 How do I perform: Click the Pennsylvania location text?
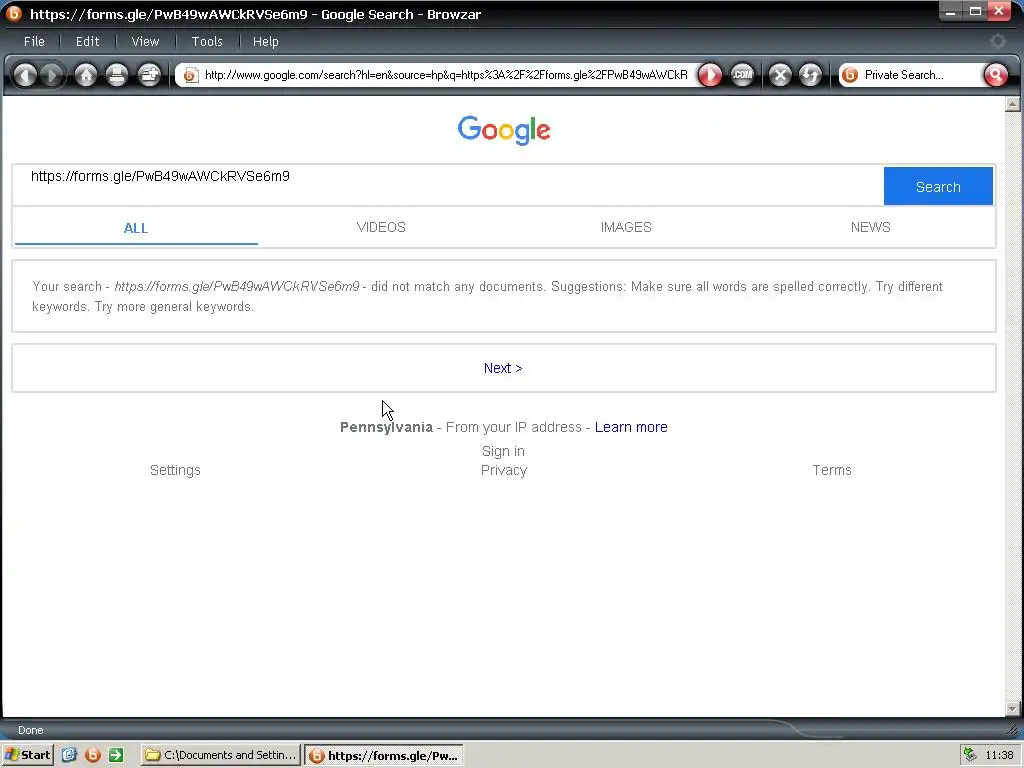coord(386,427)
